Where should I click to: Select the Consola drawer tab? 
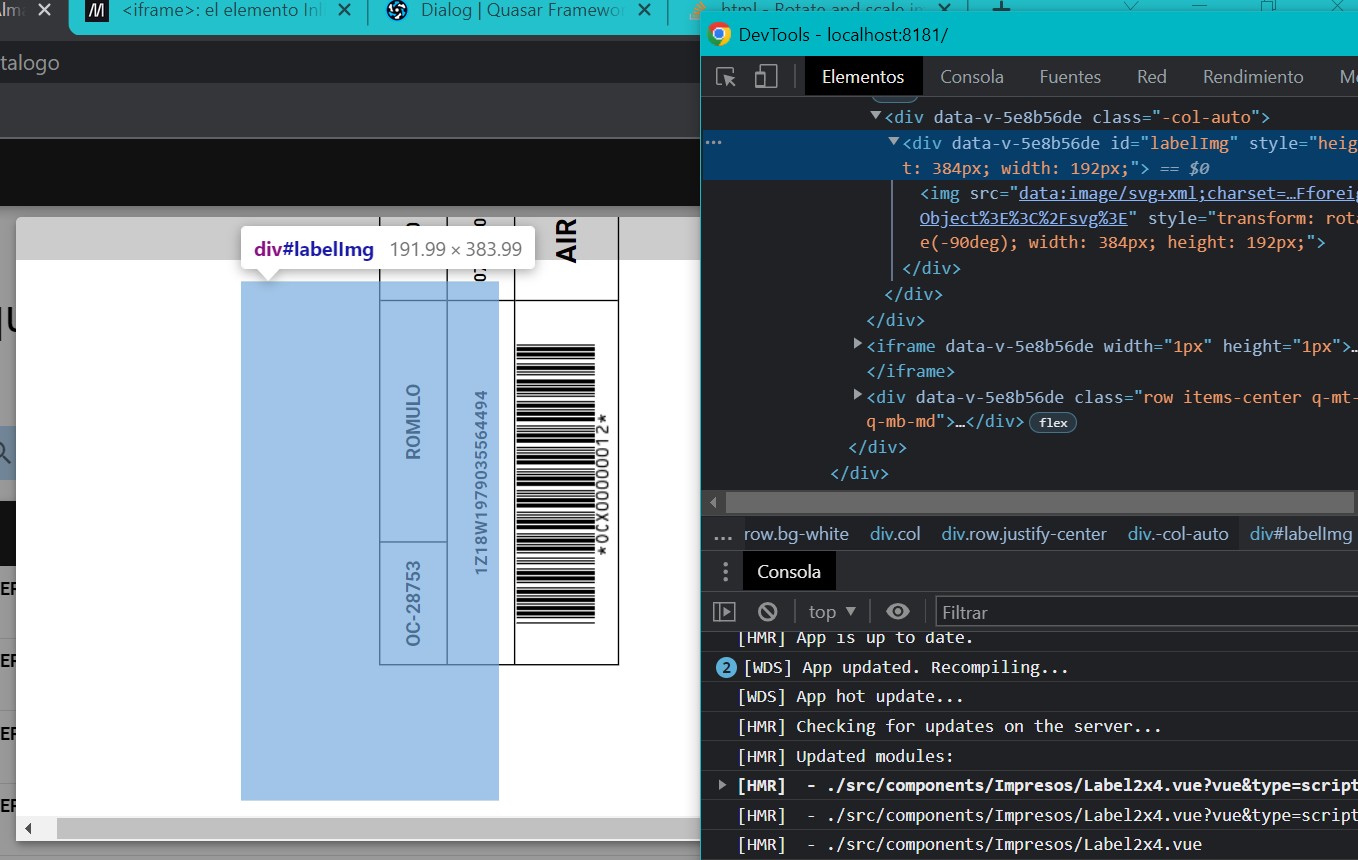pos(789,572)
